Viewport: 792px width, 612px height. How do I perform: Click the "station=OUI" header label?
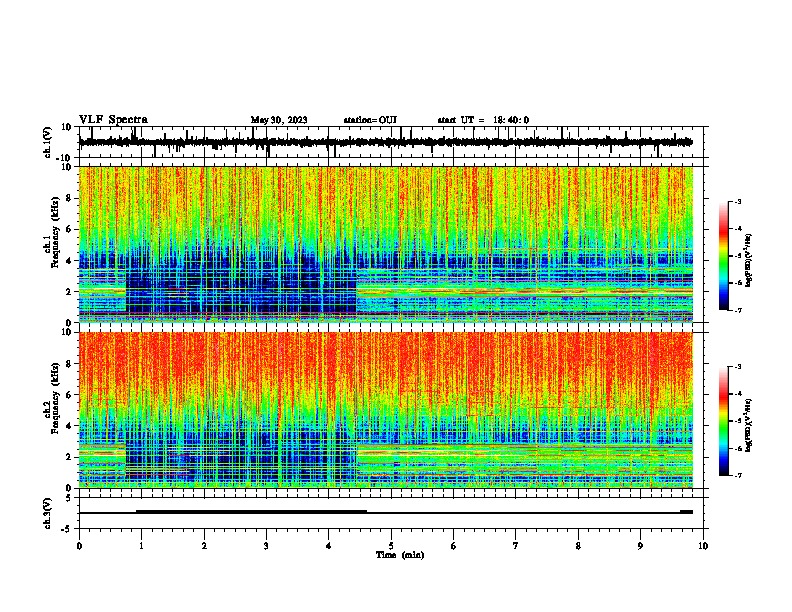coord(370,120)
